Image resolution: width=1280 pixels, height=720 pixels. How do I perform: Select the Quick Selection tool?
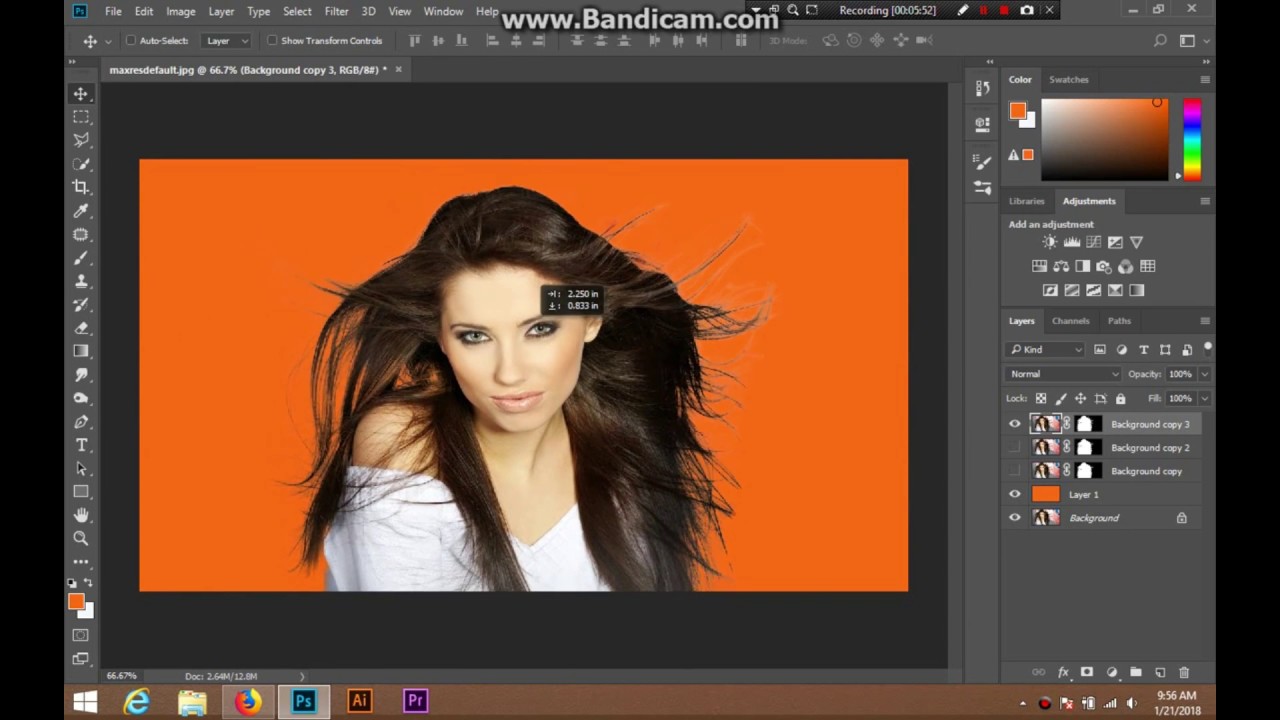pyautogui.click(x=81, y=164)
